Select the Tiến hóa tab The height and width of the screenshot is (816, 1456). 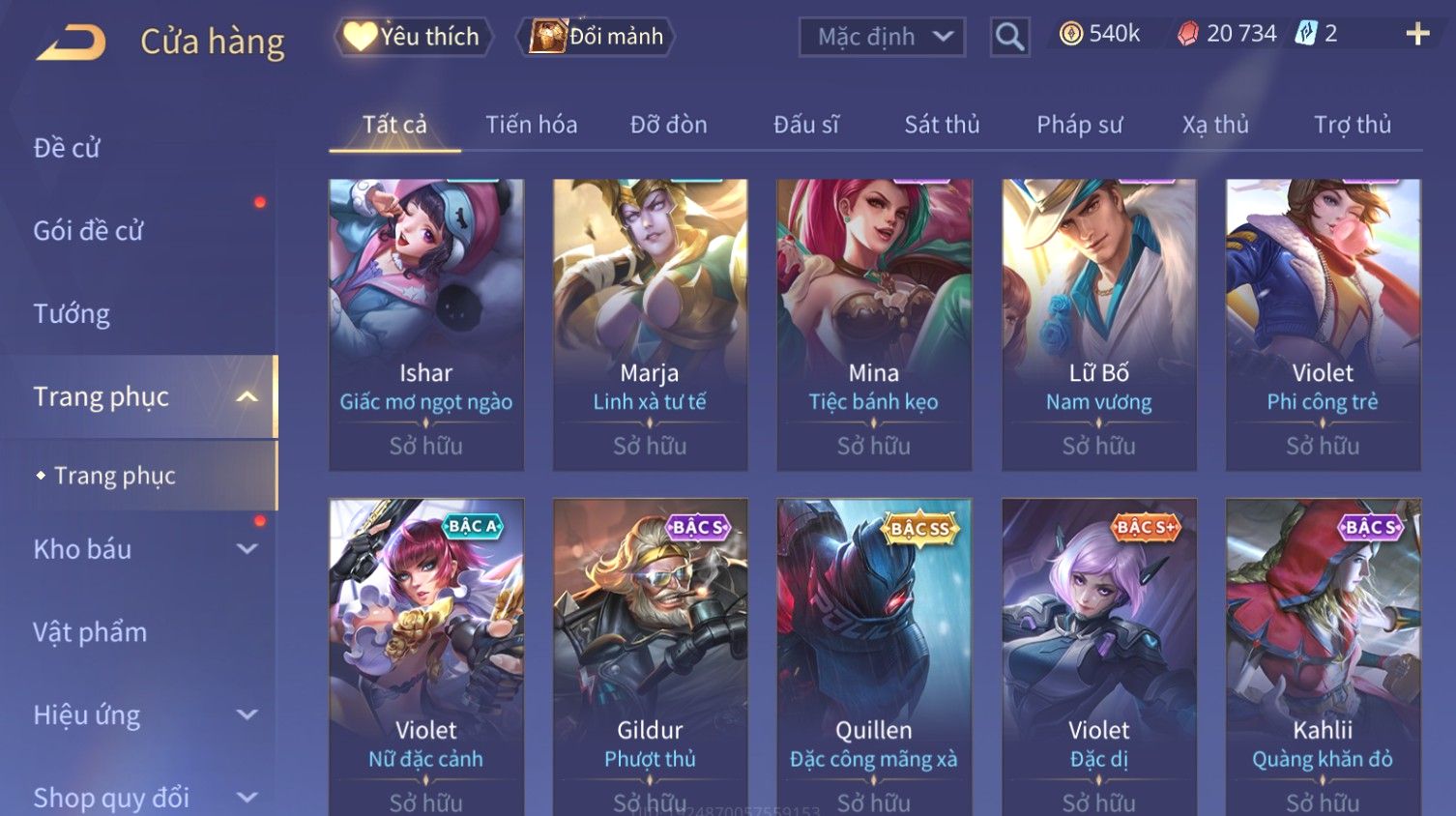click(531, 125)
